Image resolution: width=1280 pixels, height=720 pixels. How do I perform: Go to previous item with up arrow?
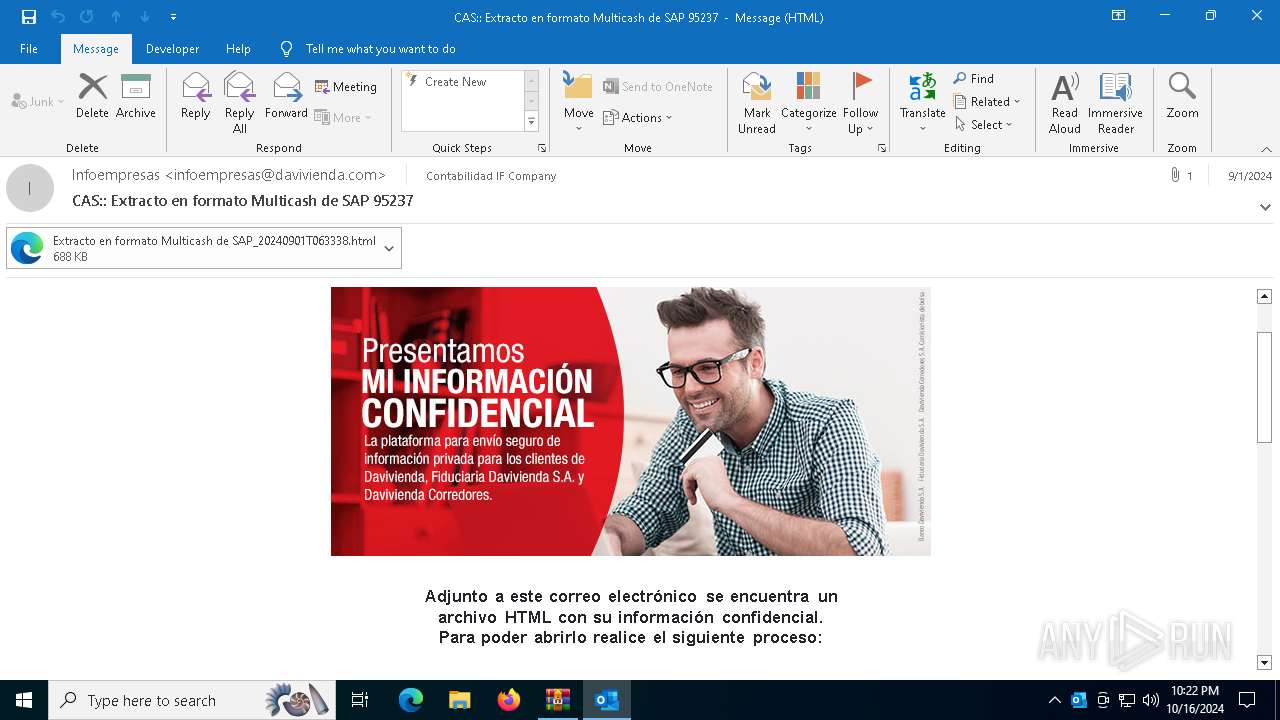pyautogui.click(x=116, y=17)
